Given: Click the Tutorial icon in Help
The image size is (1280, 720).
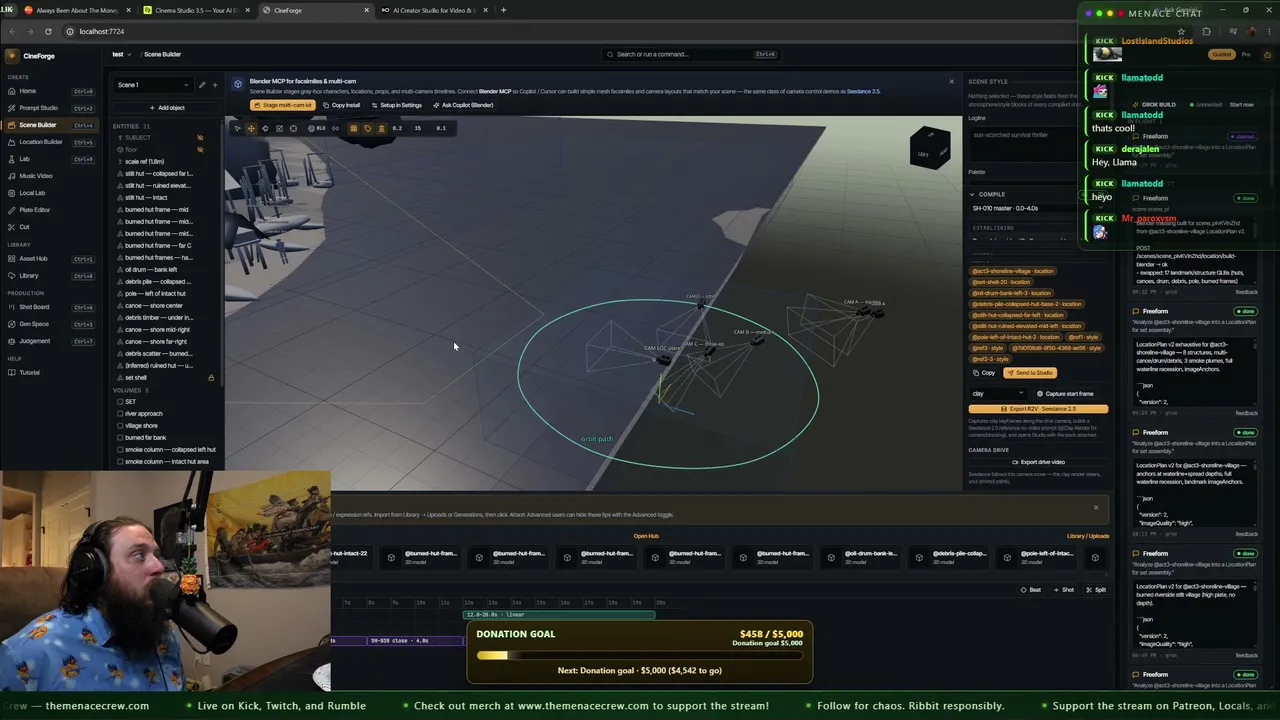Looking at the screenshot, I should click(12, 373).
